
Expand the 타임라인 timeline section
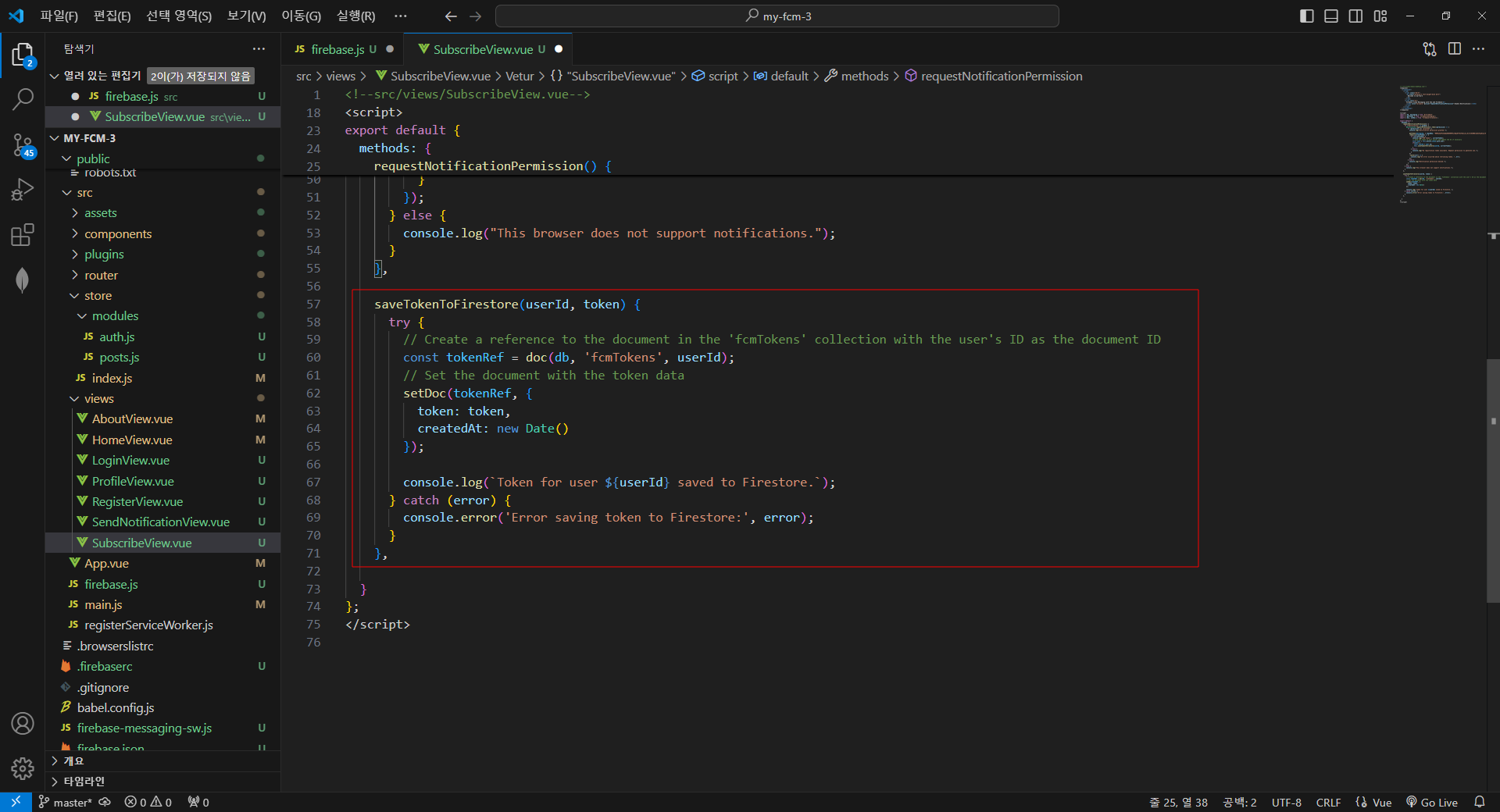162,781
